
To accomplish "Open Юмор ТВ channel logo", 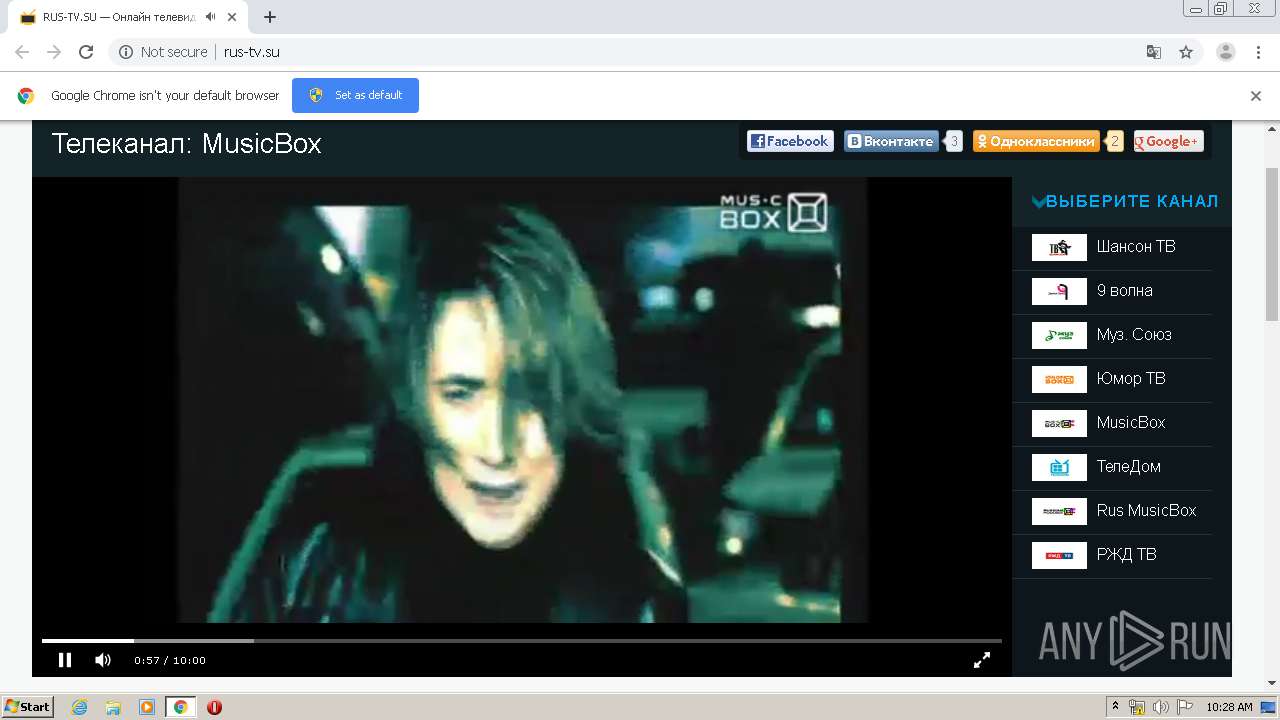I will [x=1059, y=379].
